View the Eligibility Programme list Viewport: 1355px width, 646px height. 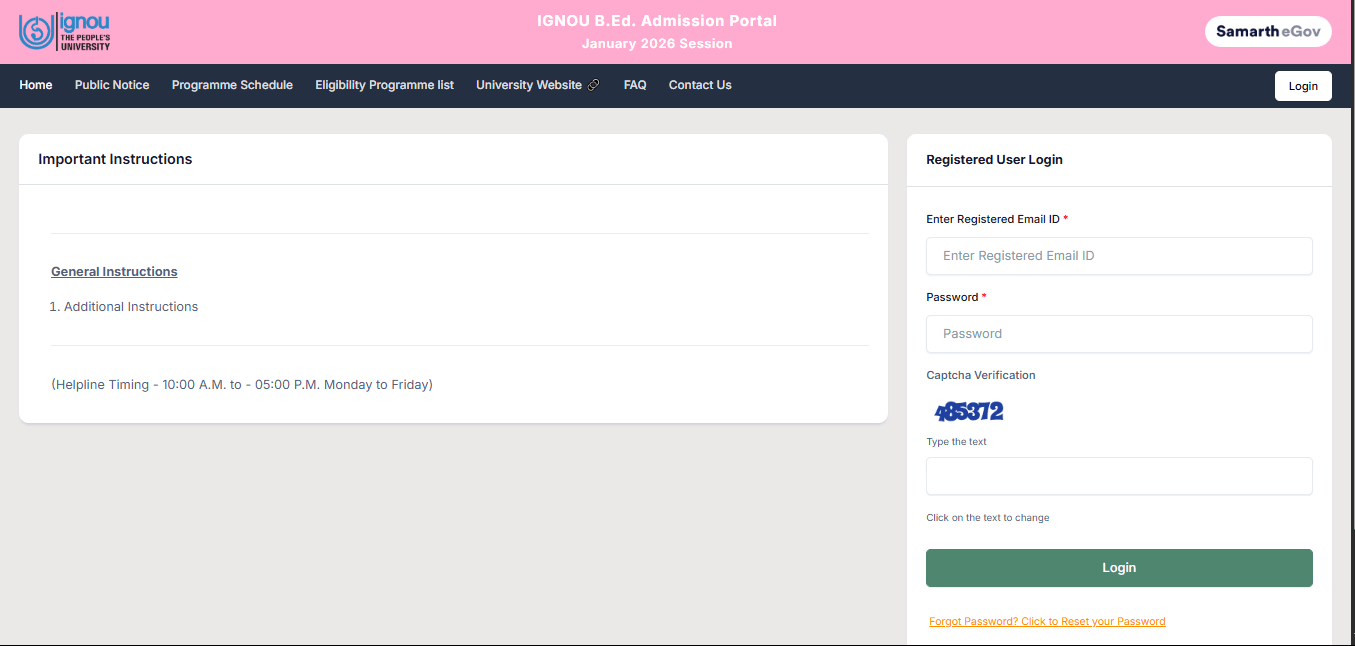(384, 85)
